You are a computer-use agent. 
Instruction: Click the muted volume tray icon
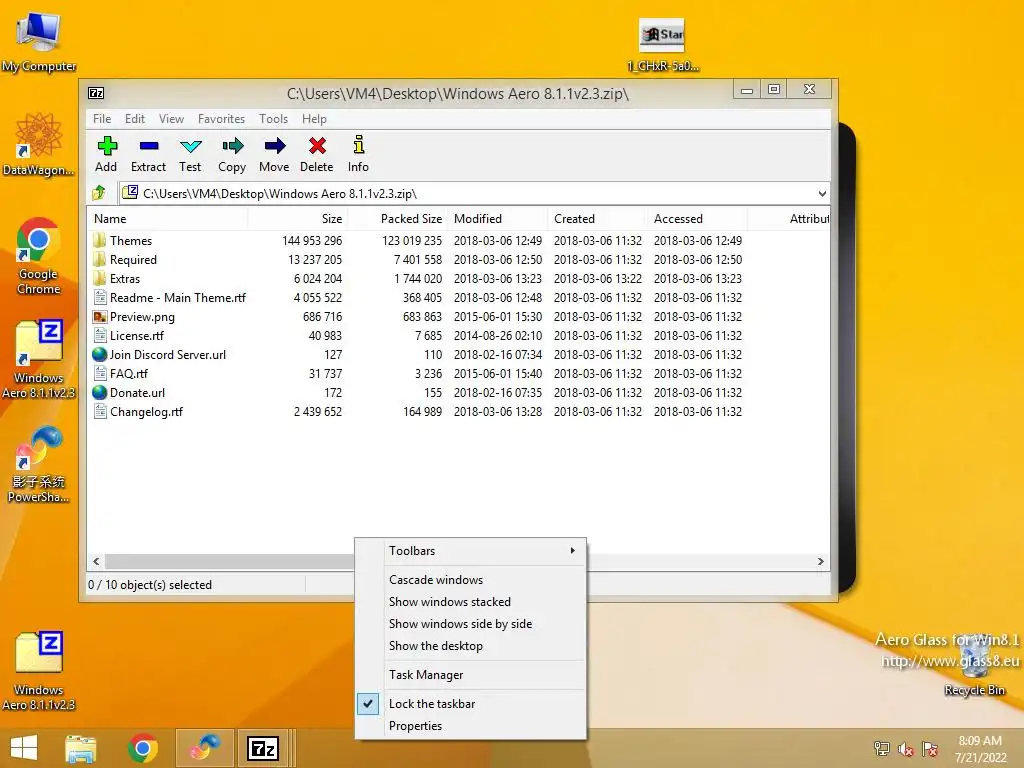(x=905, y=749)
